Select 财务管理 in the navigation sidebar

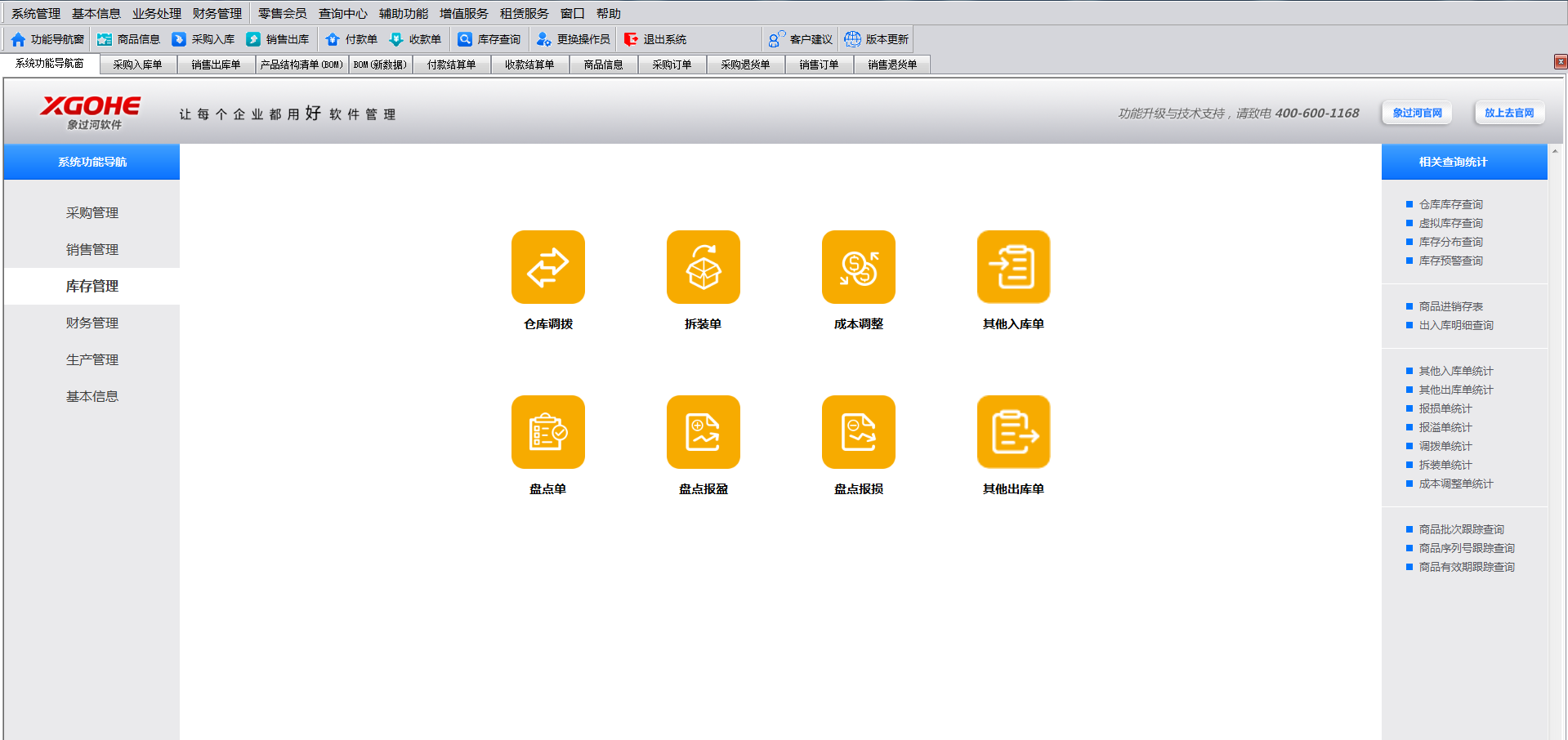click(x=92, y=323)
